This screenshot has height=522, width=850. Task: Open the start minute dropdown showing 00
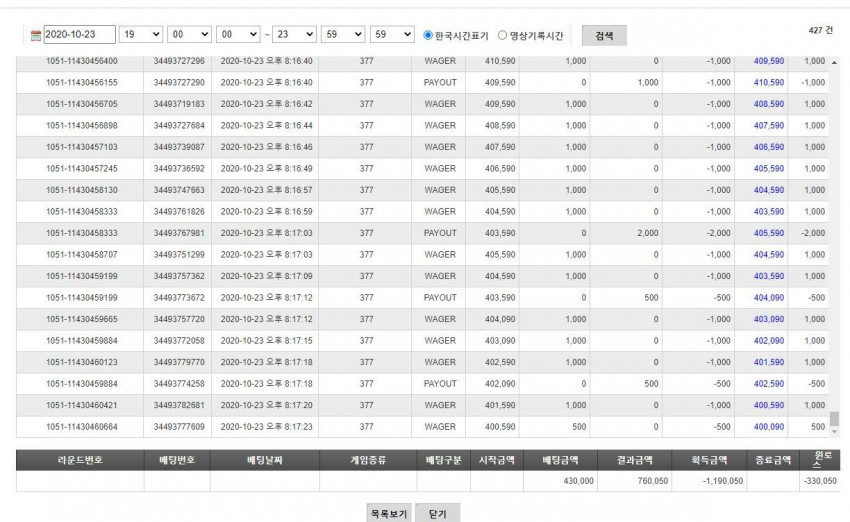coord(189,34)
